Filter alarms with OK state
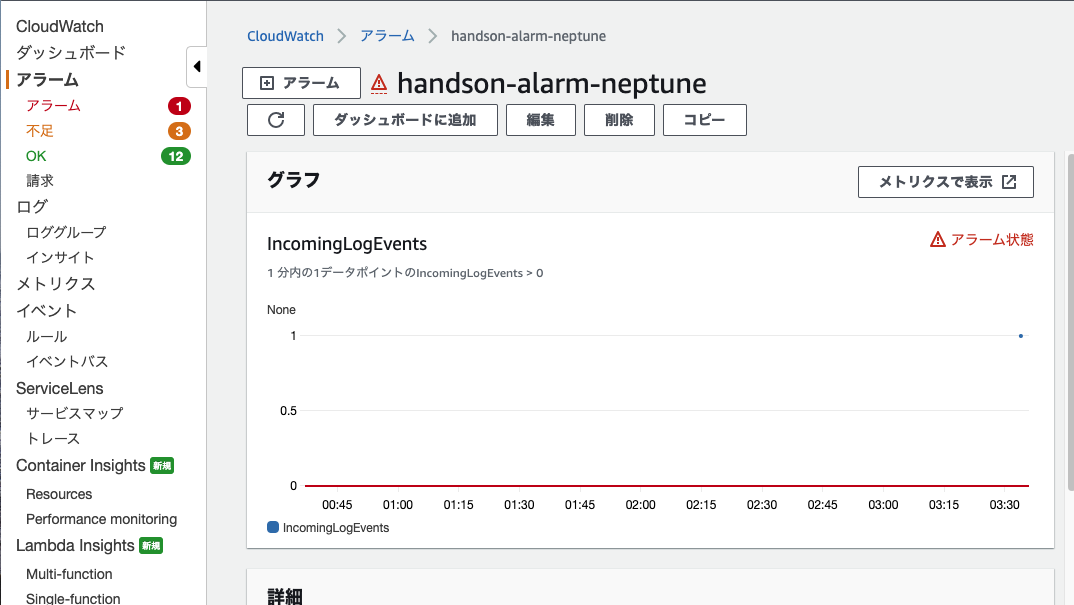The height and width of the screenshot is (605, 1074). 36,156
